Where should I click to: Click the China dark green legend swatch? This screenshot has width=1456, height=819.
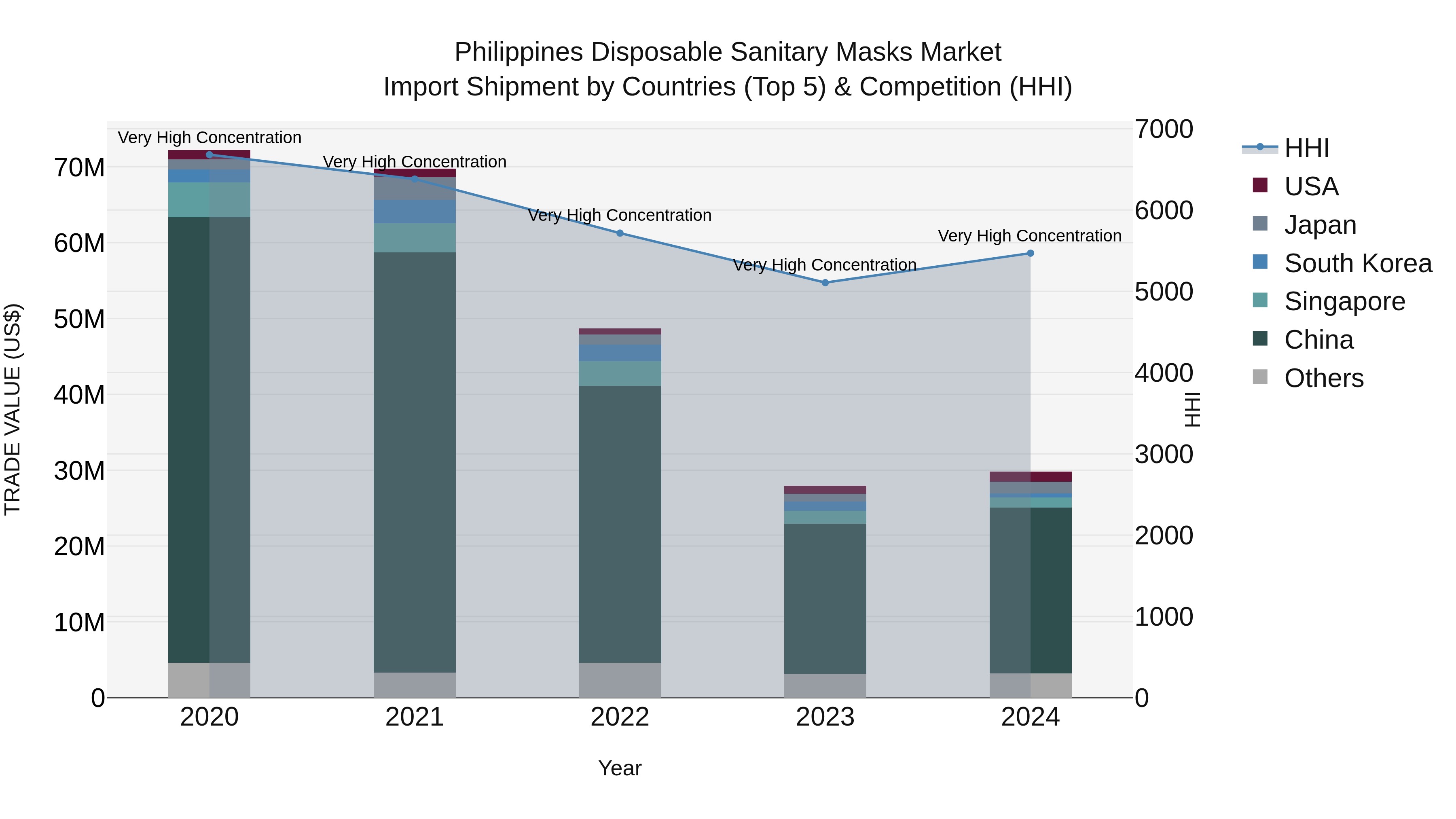pos(1260,339)
